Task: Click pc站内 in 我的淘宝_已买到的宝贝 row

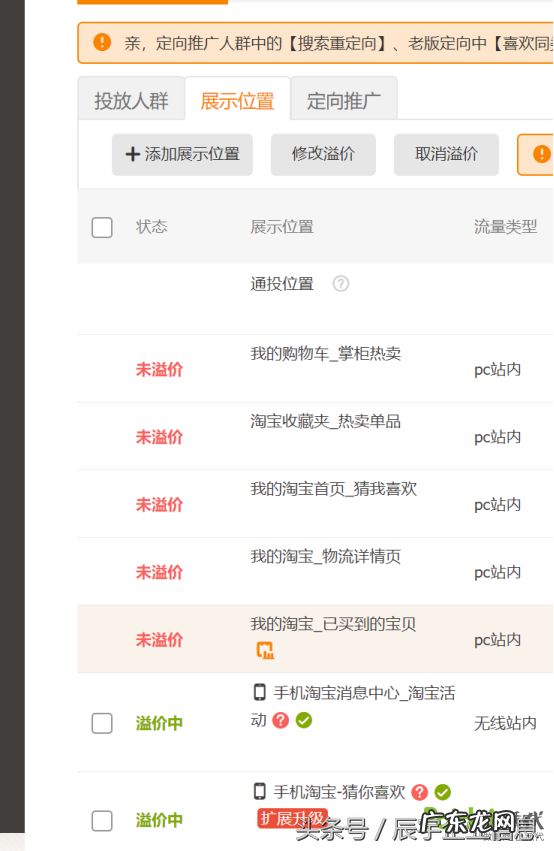Action: pyautogui.click(x=498, y=640)
